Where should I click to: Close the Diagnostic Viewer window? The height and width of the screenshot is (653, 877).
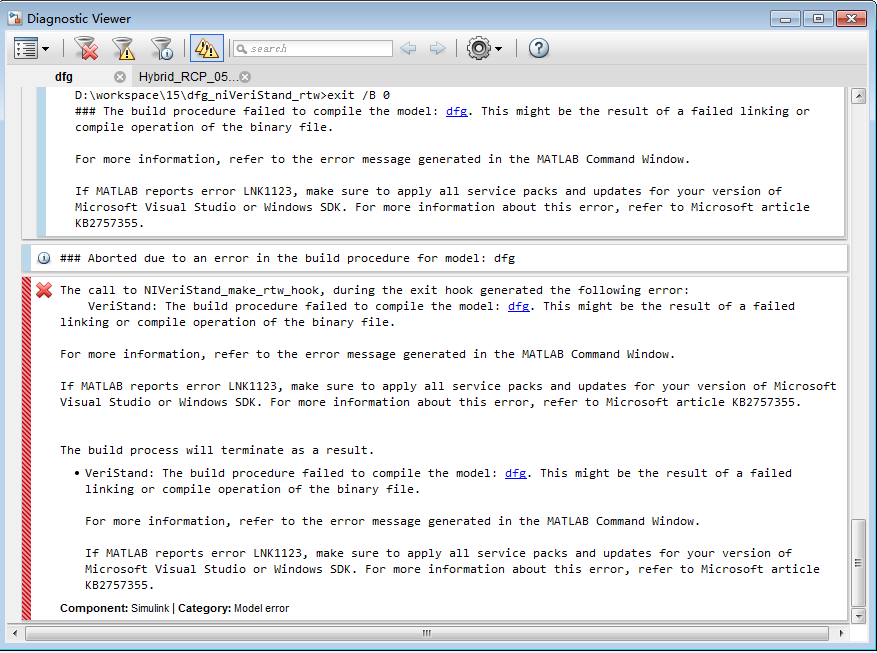(x=851, y=19)
